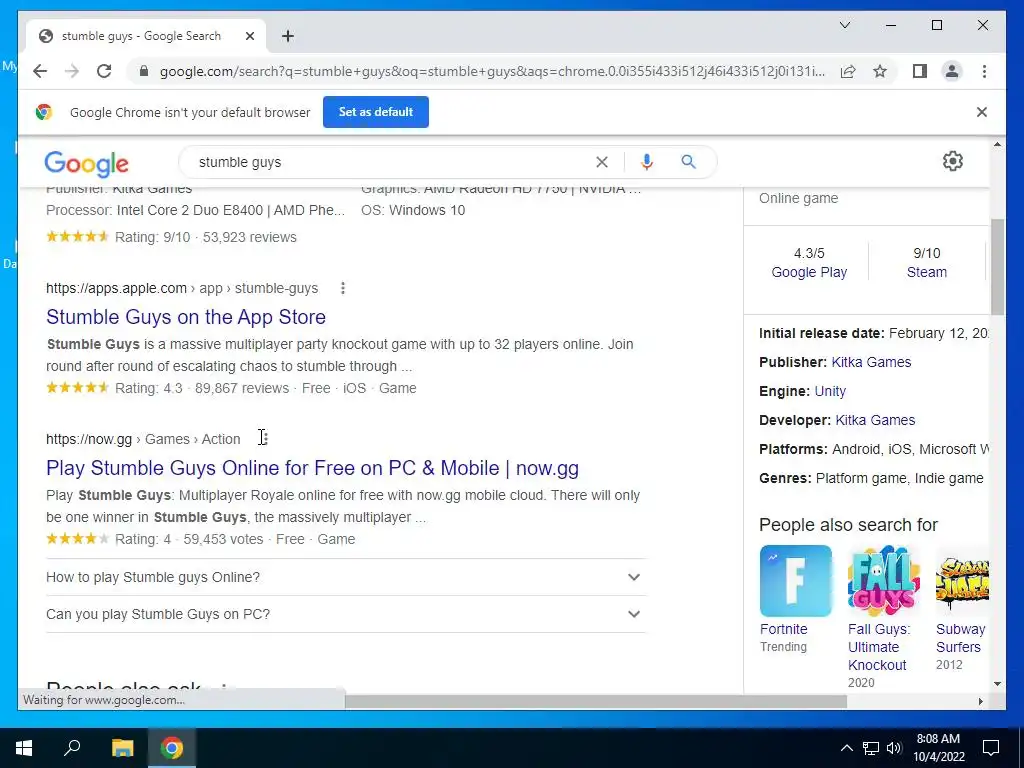The image size is (1024, 768).
Task: Click the horizontal scrollbar thumb
Action: [x=595, y=701]
